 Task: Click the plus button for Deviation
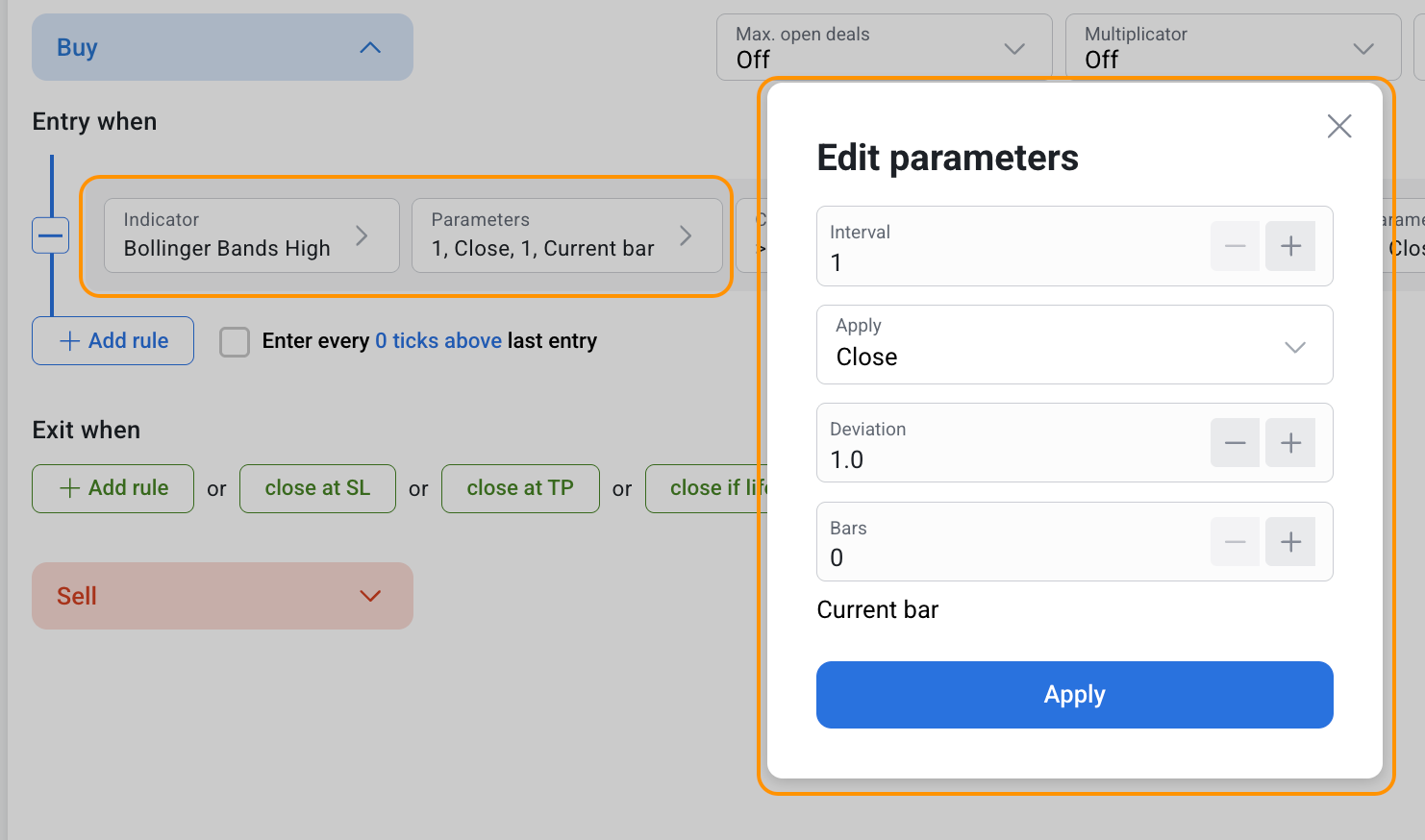click(1290, 443)
